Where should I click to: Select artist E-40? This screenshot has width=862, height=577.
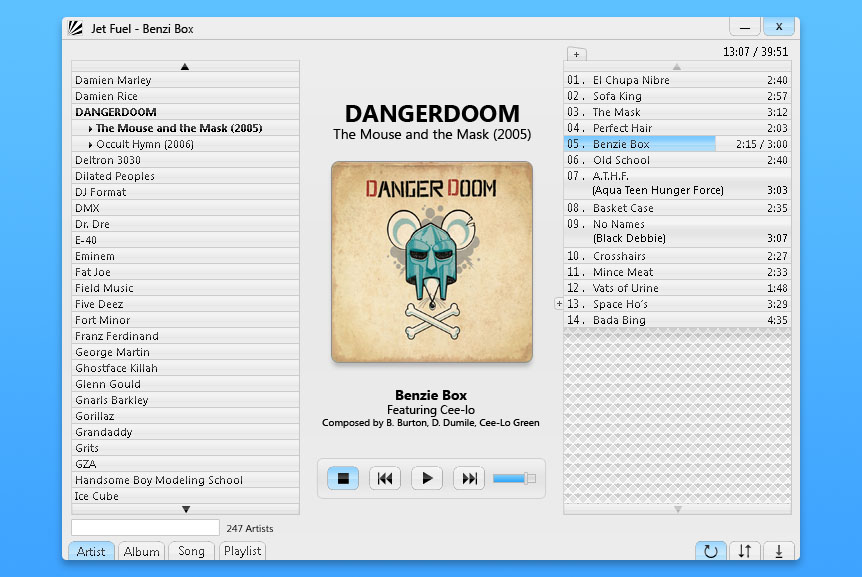(x=185, y=240)
